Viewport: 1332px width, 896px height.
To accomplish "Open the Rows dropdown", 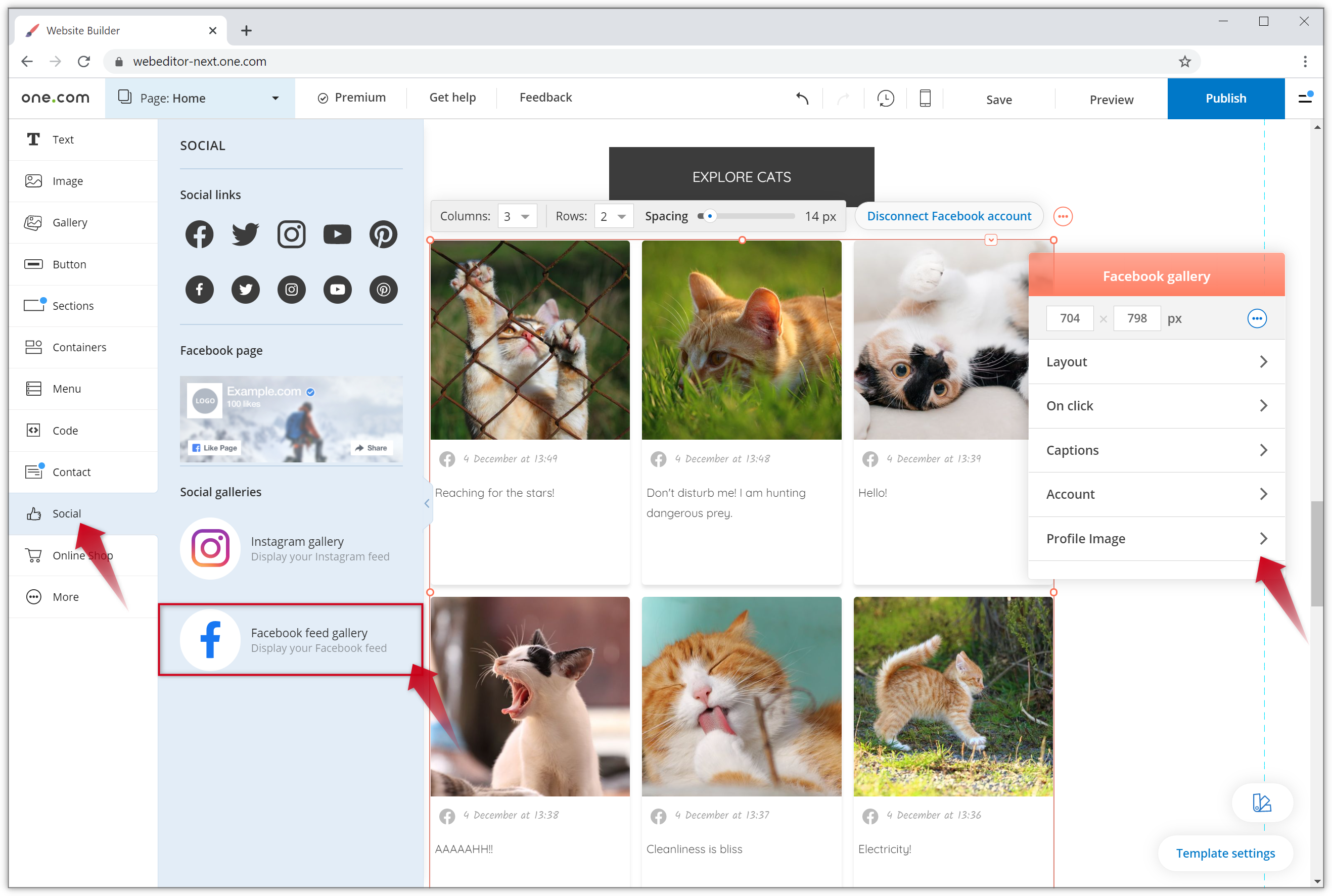I will pos(614,217).
